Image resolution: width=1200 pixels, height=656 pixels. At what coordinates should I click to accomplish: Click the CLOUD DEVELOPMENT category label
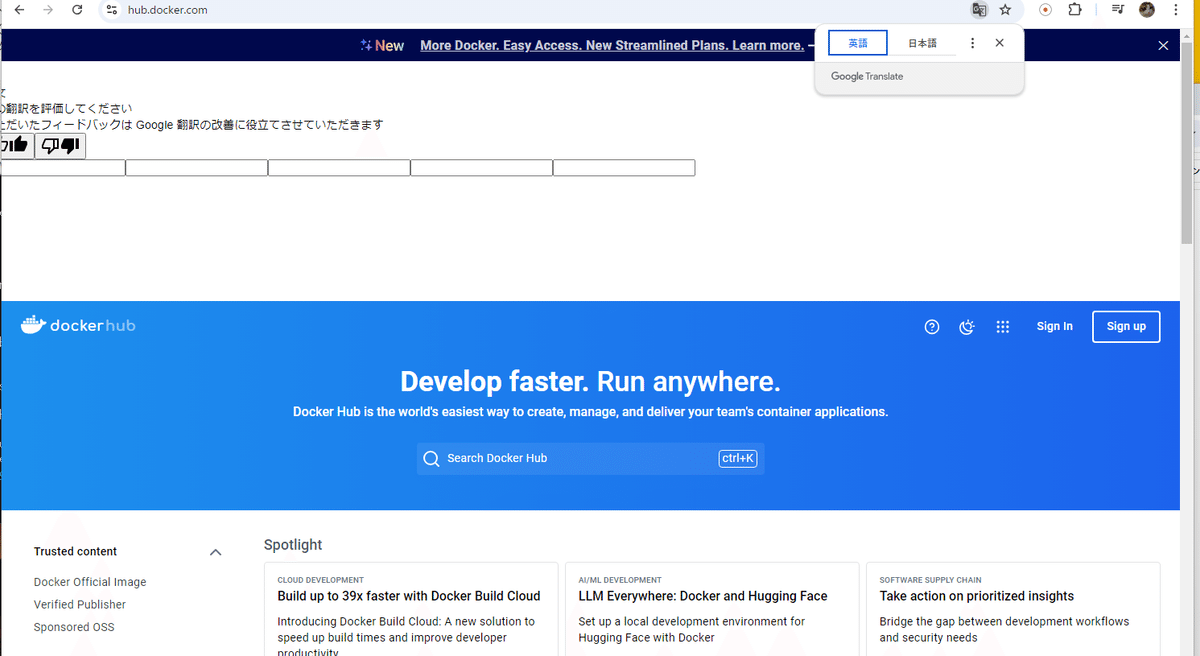coord(320,580)
